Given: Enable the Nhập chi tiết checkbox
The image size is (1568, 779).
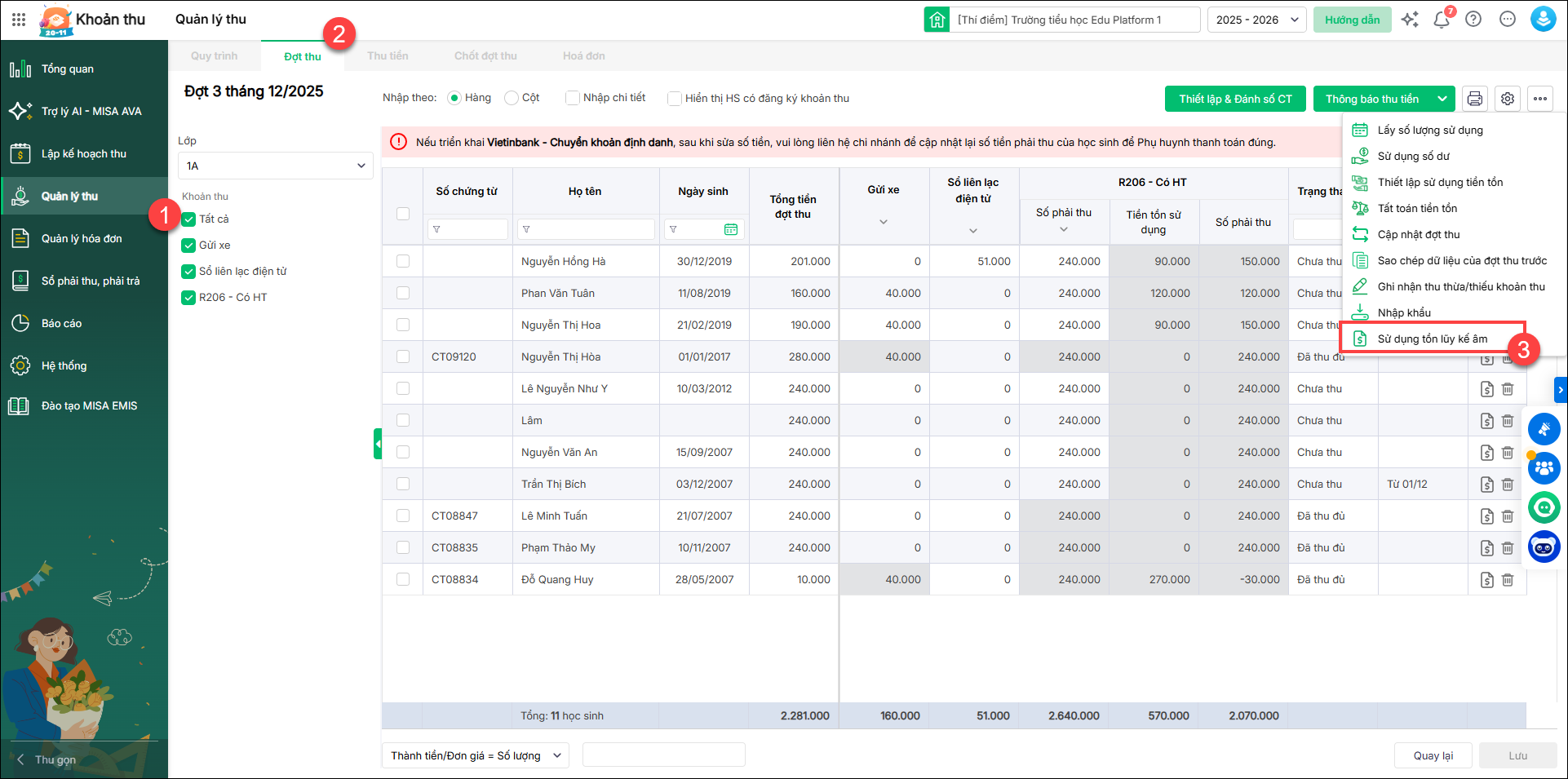Looking at the screenshot, I should pos(573,98).
